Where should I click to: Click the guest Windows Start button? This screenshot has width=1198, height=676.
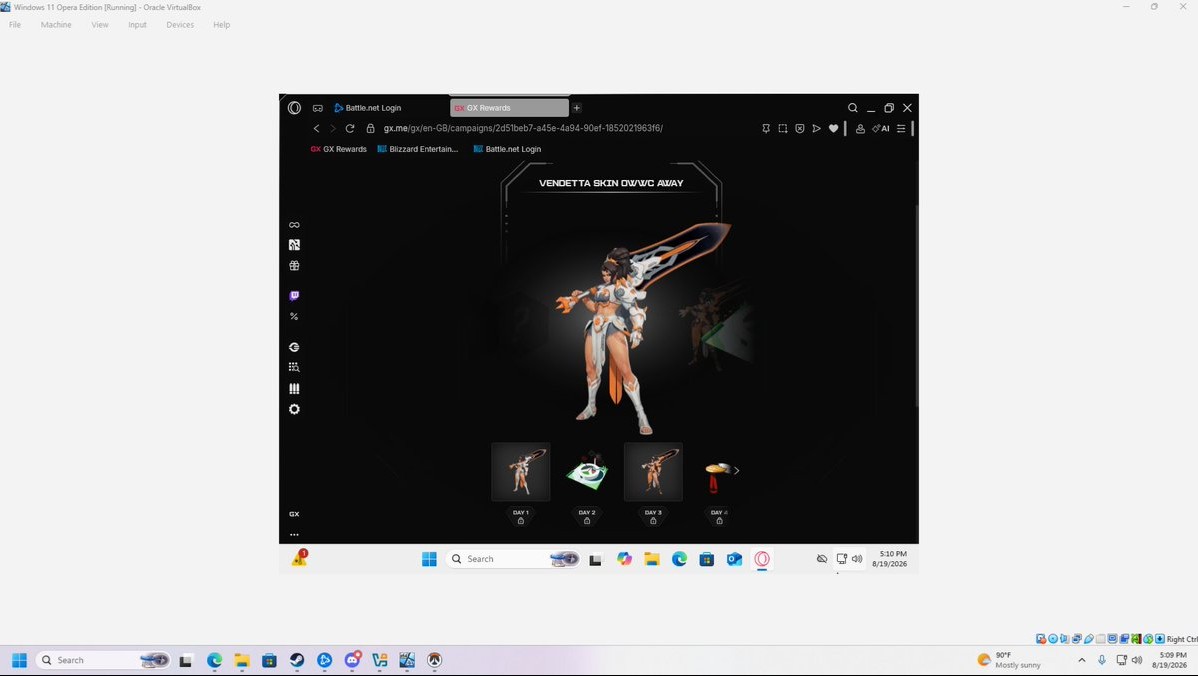(429, 559)
